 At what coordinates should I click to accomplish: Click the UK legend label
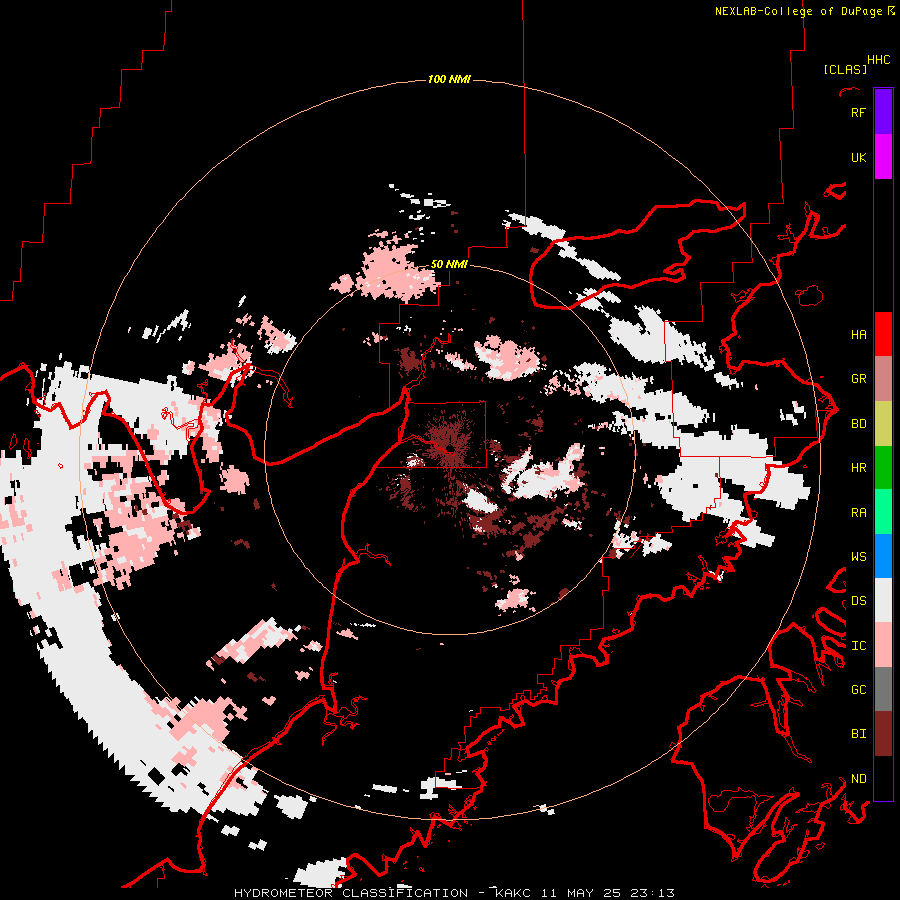[858, 157]
